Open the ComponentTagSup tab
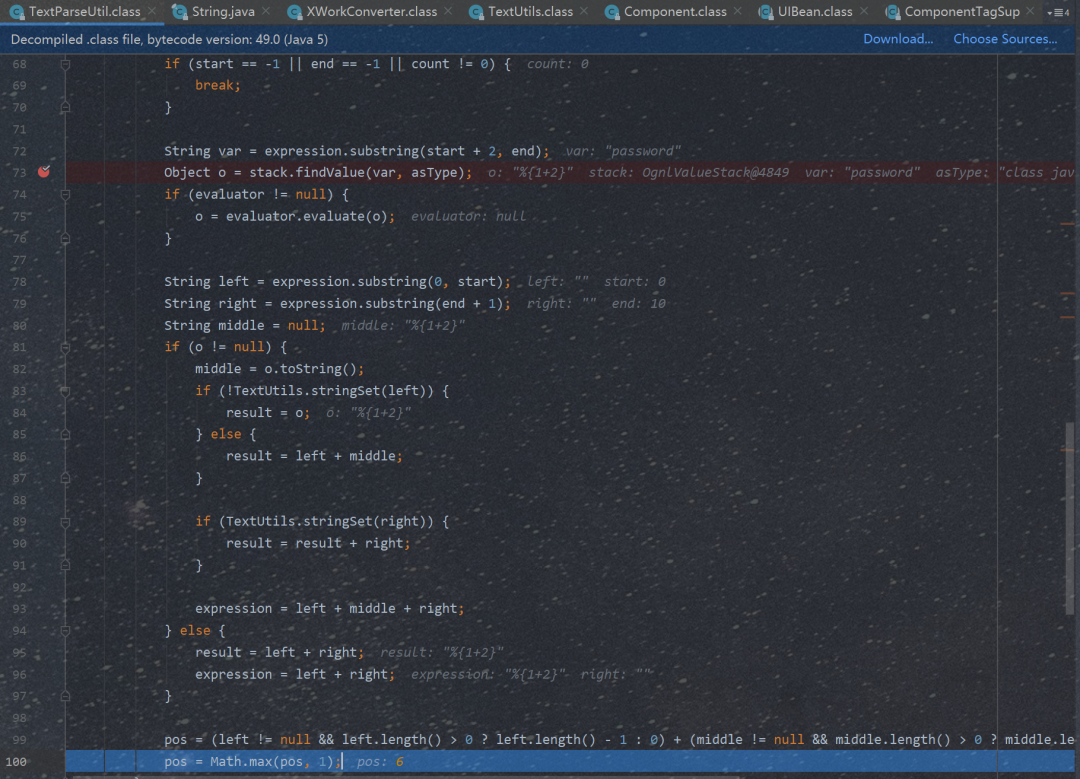 point(962,12)
